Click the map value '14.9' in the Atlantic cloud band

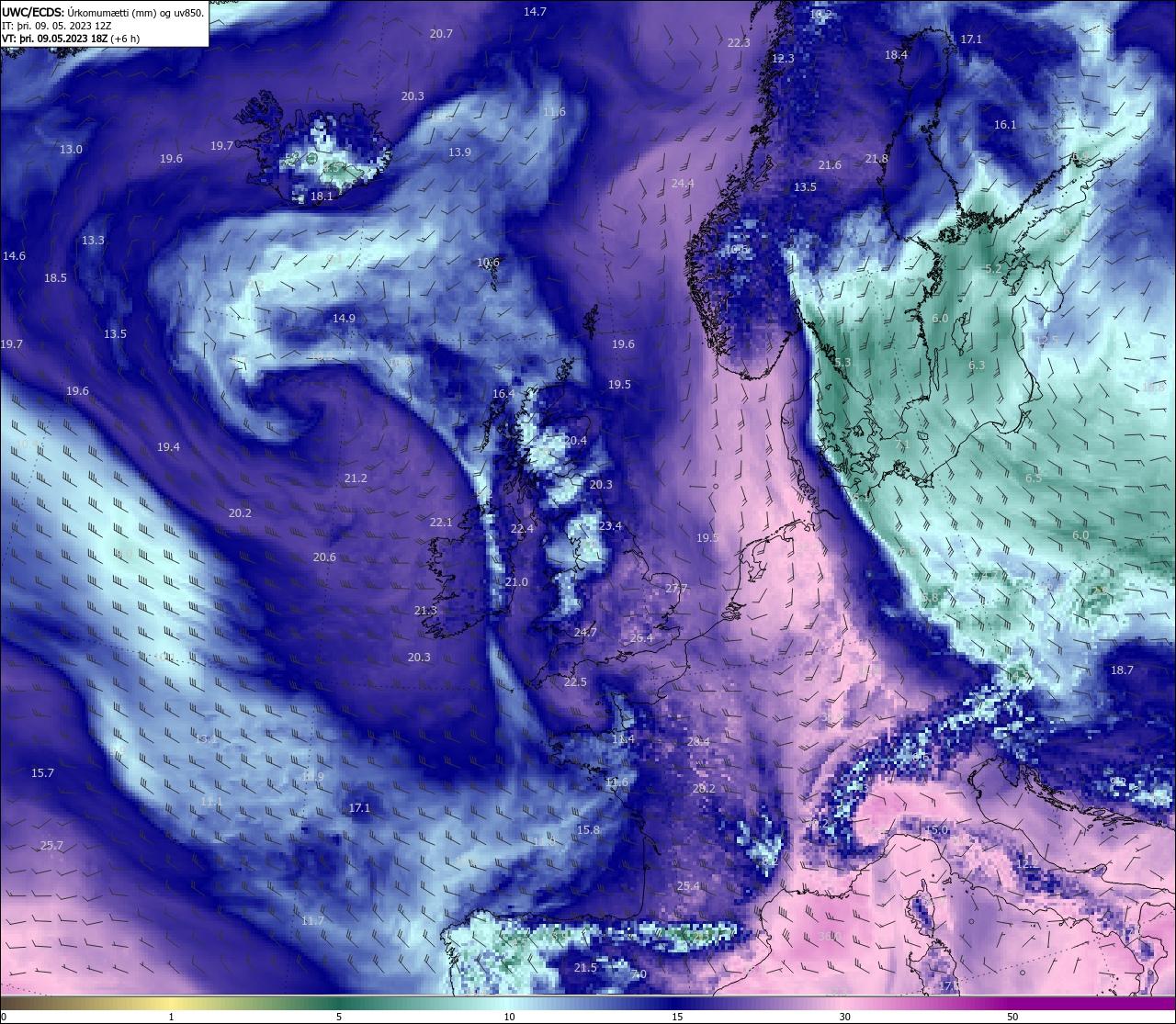point(344,319)
